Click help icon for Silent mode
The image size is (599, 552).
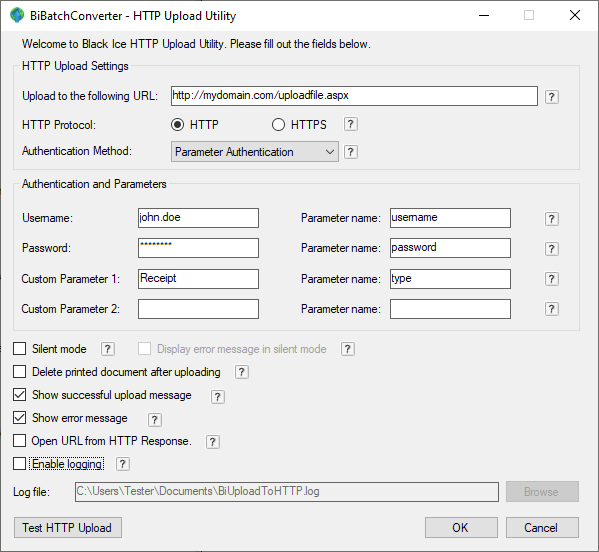click(107, 349)
